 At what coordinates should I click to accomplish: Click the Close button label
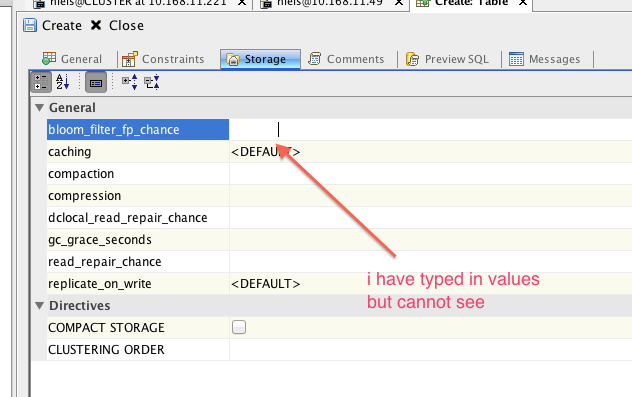(126, 26)
